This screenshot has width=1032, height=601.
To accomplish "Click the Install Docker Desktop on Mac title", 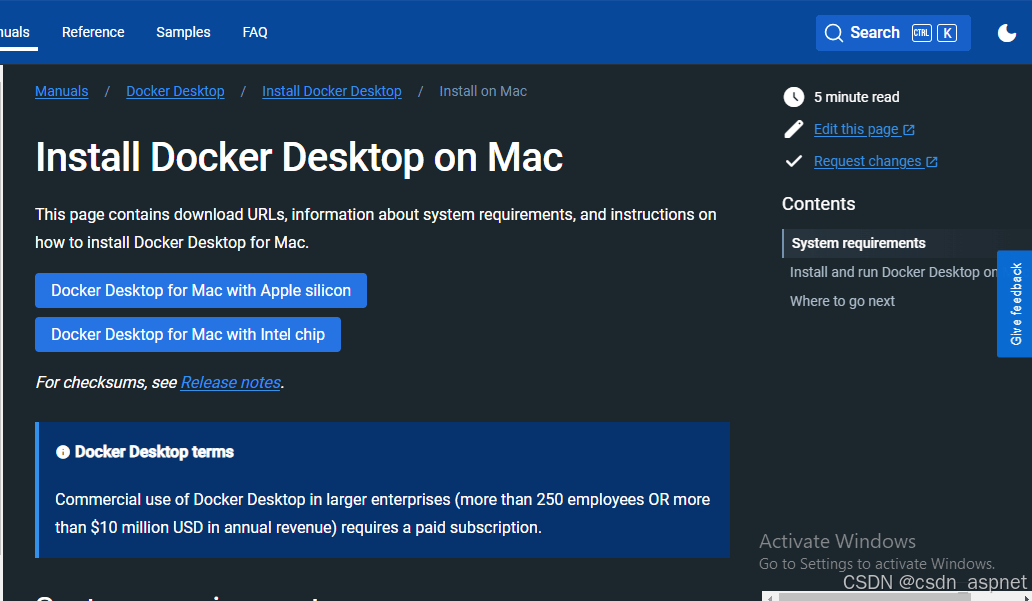I will pyautogui.click(x=299, y=158).
